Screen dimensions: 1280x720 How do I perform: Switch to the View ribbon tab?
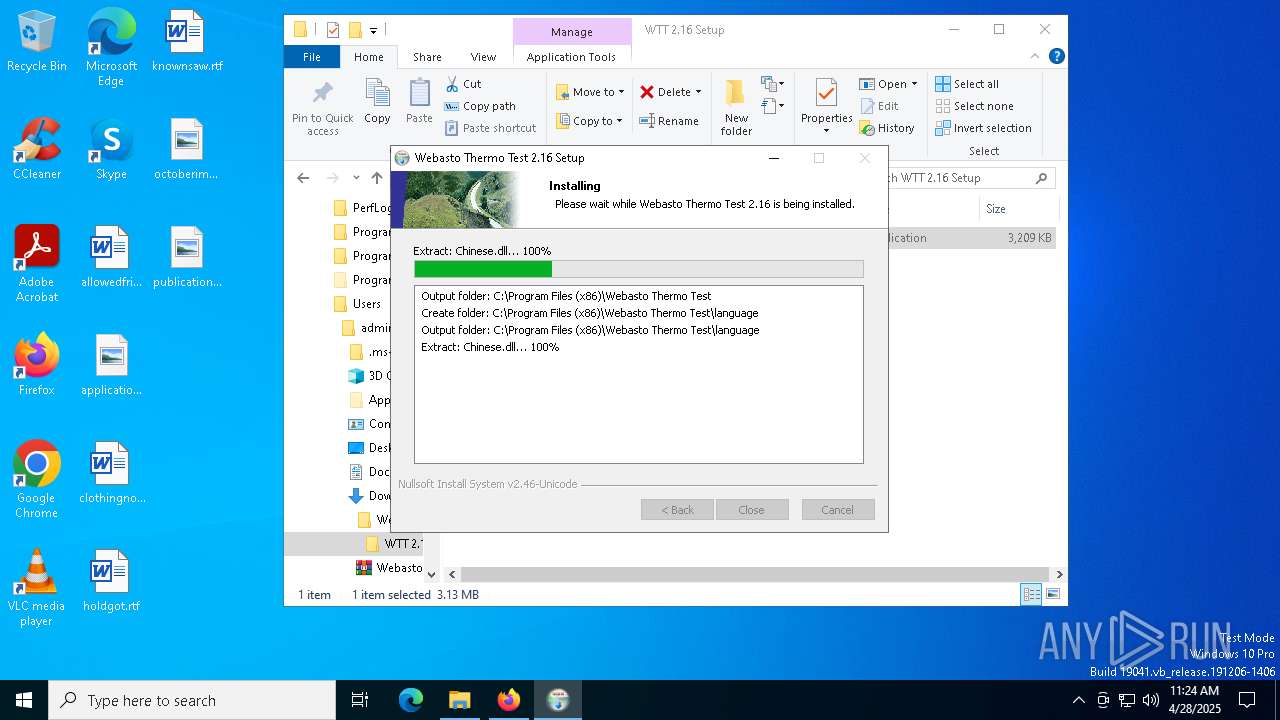click(483, 57)
